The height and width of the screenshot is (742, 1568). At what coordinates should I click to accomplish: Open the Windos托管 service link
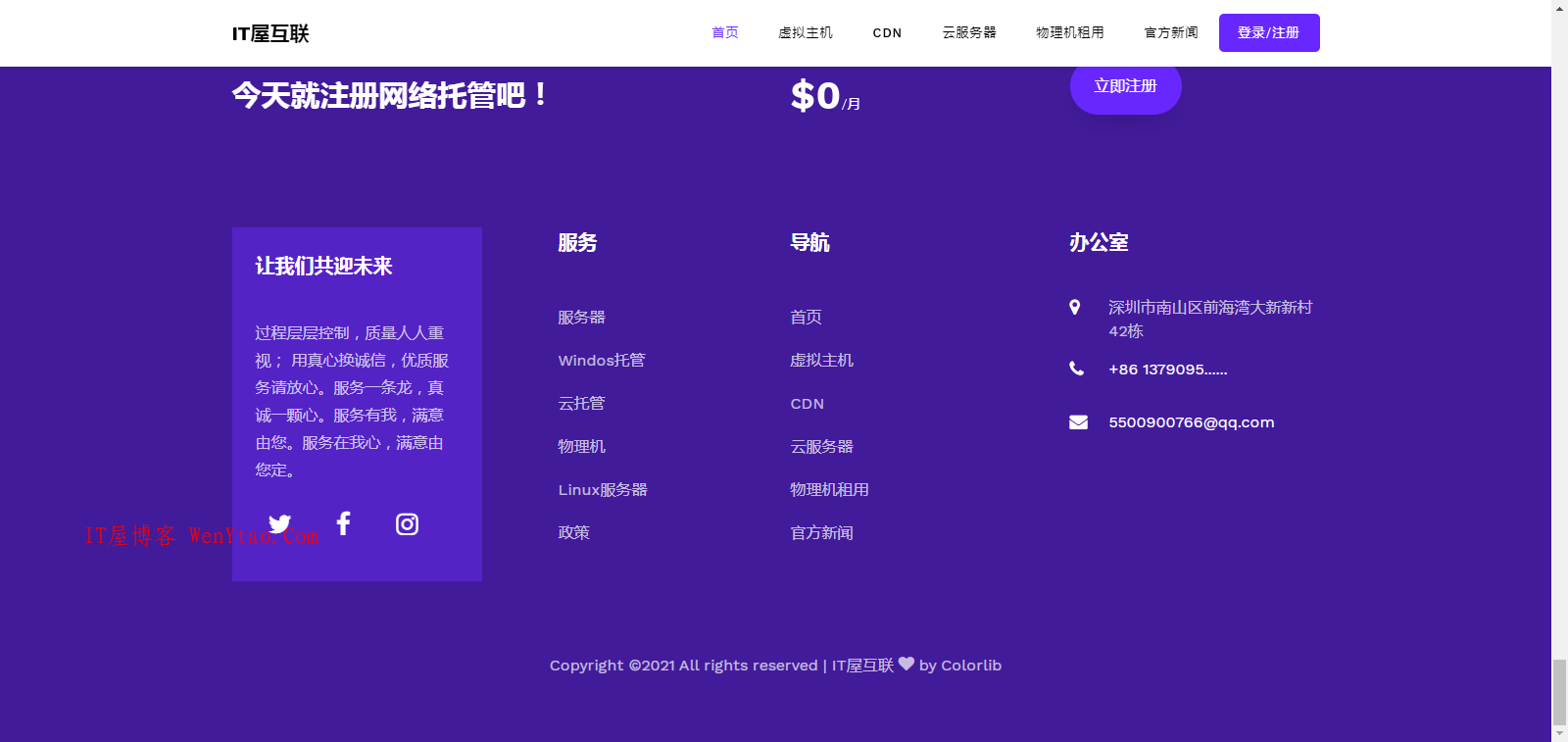tap(602, 361)
